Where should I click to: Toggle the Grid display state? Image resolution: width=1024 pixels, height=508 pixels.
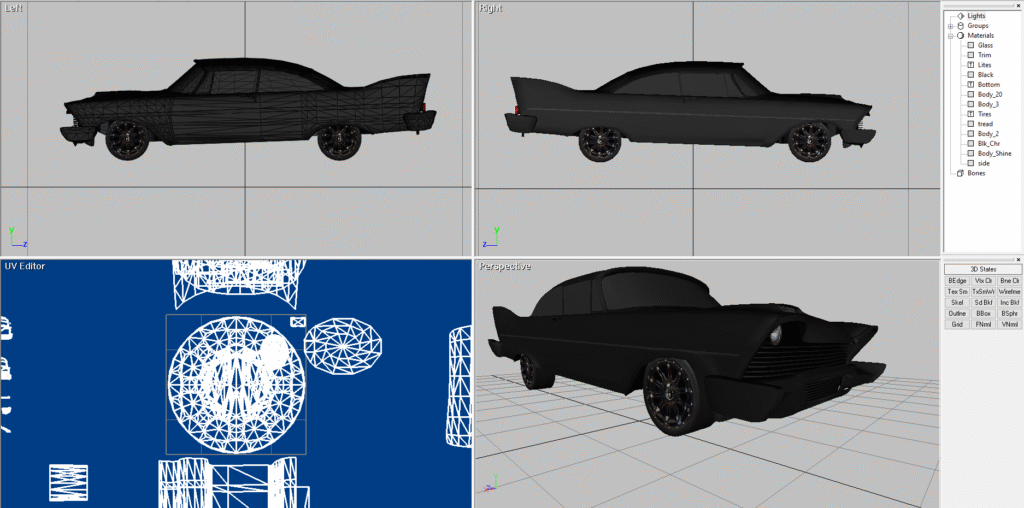tap(957, 324)
